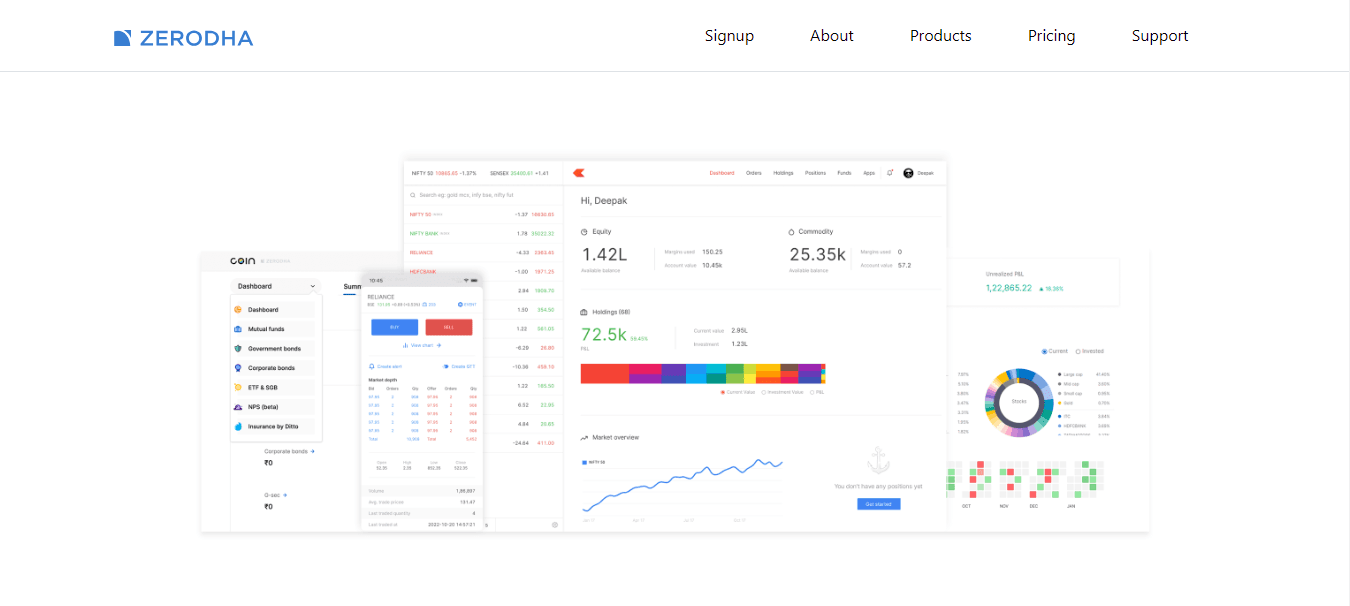Select NPS (beta) in Coin sidebar
This screenshot has height=606, width=1350.
262,406
